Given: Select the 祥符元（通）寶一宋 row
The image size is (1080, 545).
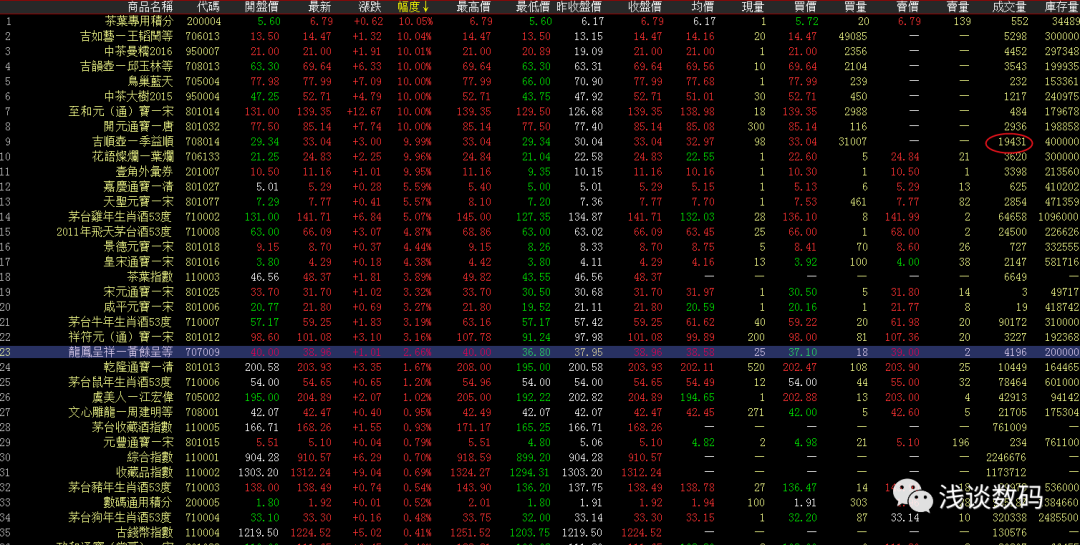Looking at the screenshot, I should tap(540, 337).
